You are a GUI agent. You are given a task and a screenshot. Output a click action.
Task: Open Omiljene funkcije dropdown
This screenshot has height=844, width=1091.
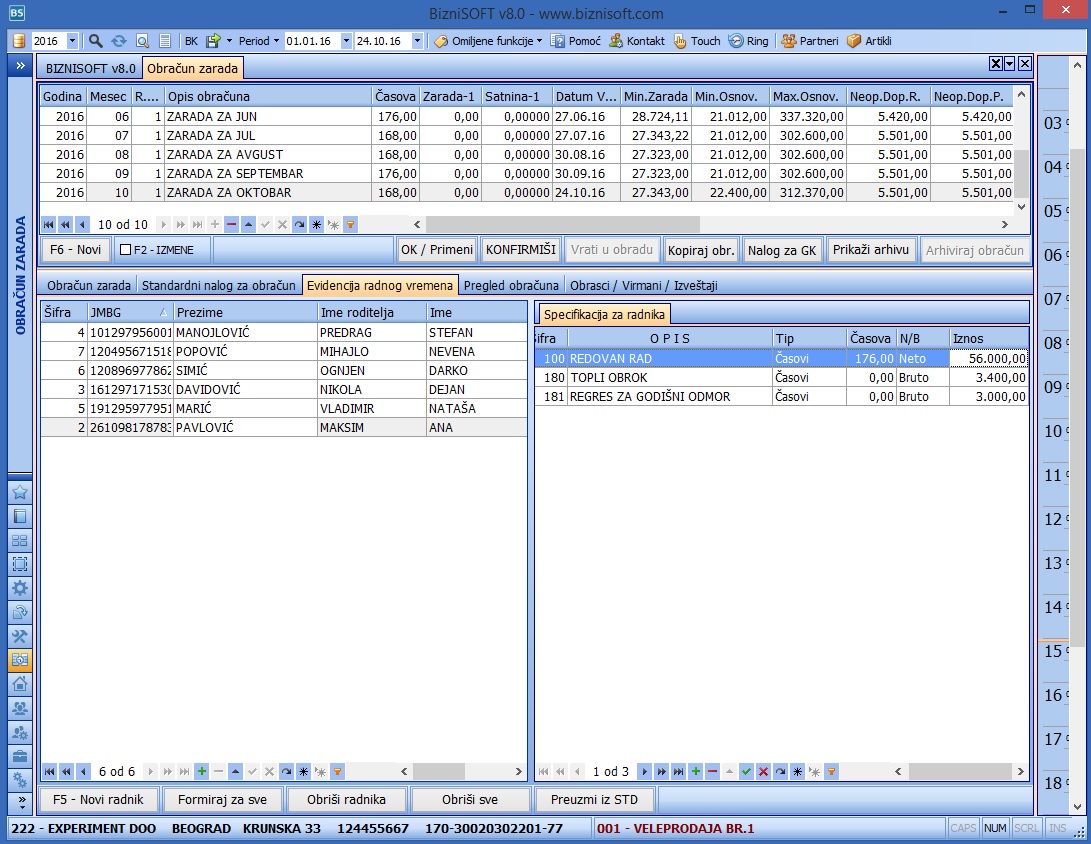pyautogui.click(x=488, y=41)
